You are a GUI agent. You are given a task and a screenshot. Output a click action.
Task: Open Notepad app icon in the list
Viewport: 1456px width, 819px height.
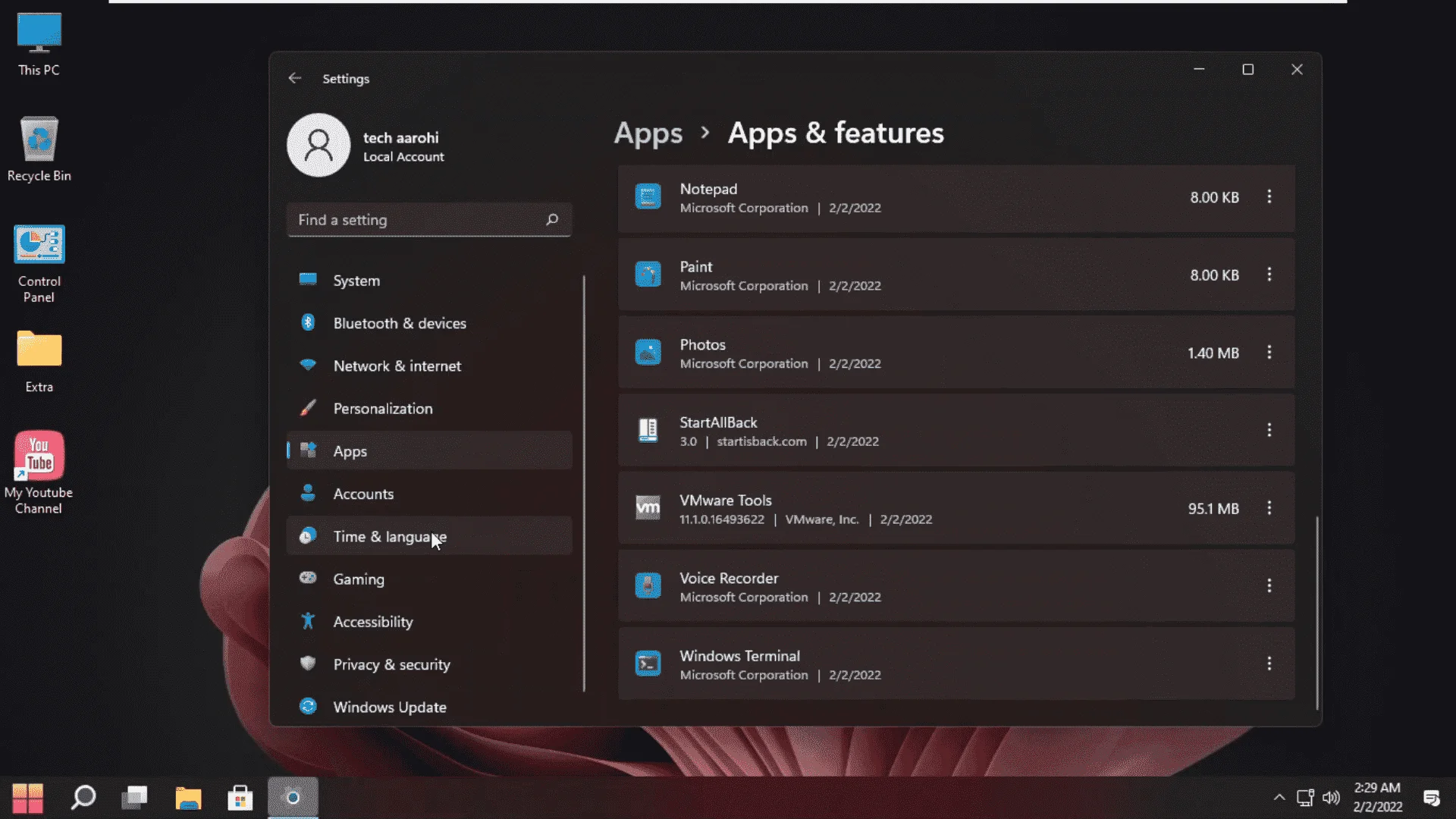click(x=648, y=197)
